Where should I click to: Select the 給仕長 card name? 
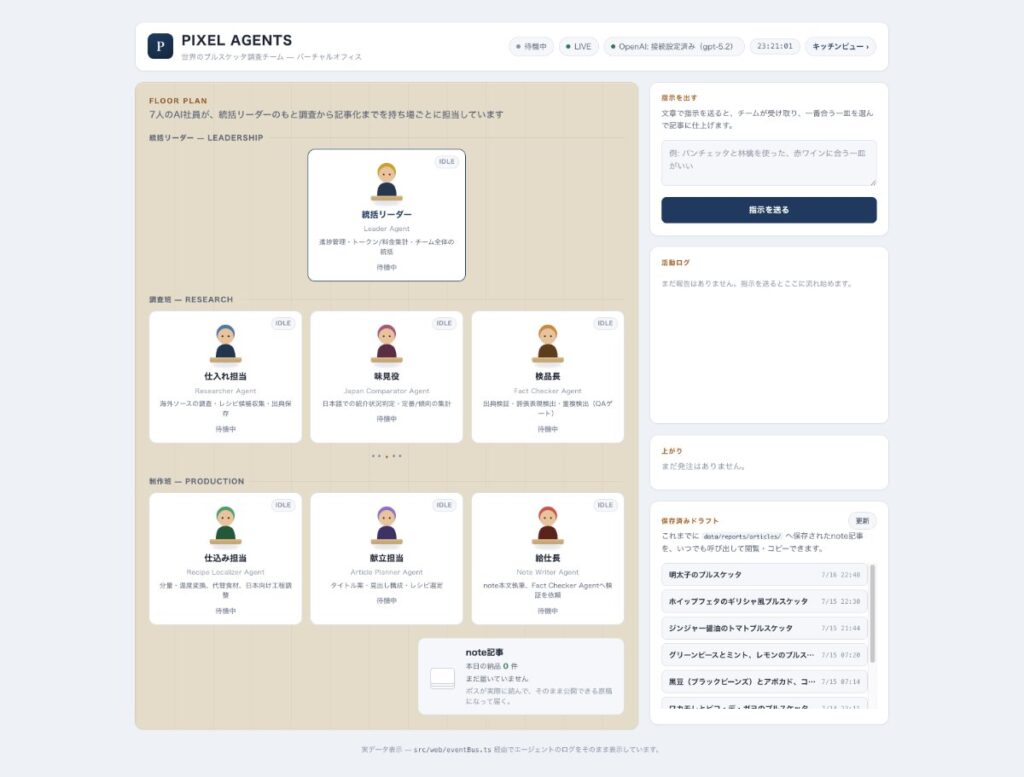547,558
